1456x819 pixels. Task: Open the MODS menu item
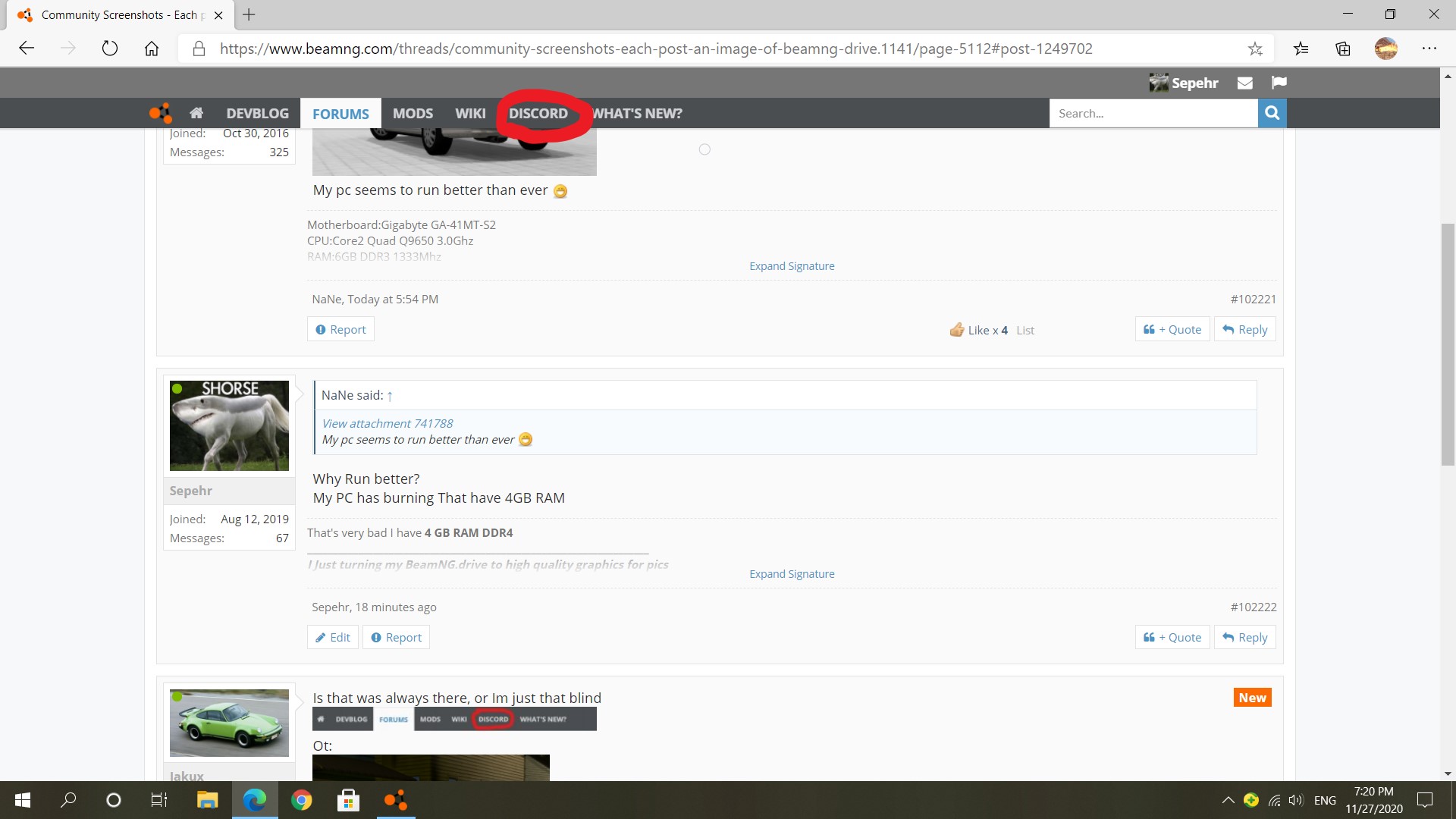(413, 114)
